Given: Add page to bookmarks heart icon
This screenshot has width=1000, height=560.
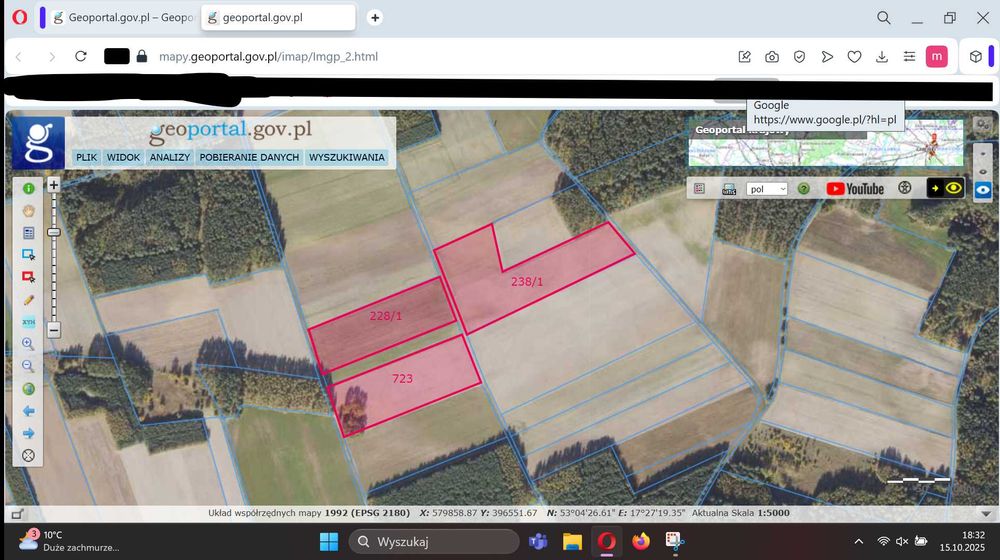Looking at the screenshot, I should pyautogui.click(x=855, y=57).
